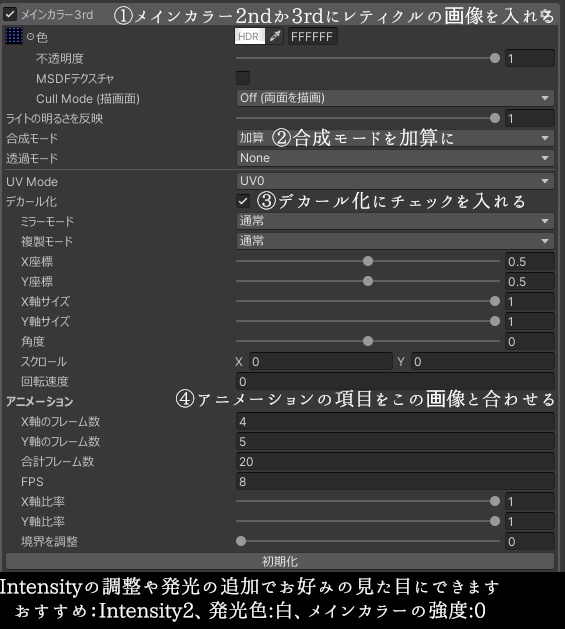
Task: Click the Y軸比率 slider handle
Action: [495, 521]
